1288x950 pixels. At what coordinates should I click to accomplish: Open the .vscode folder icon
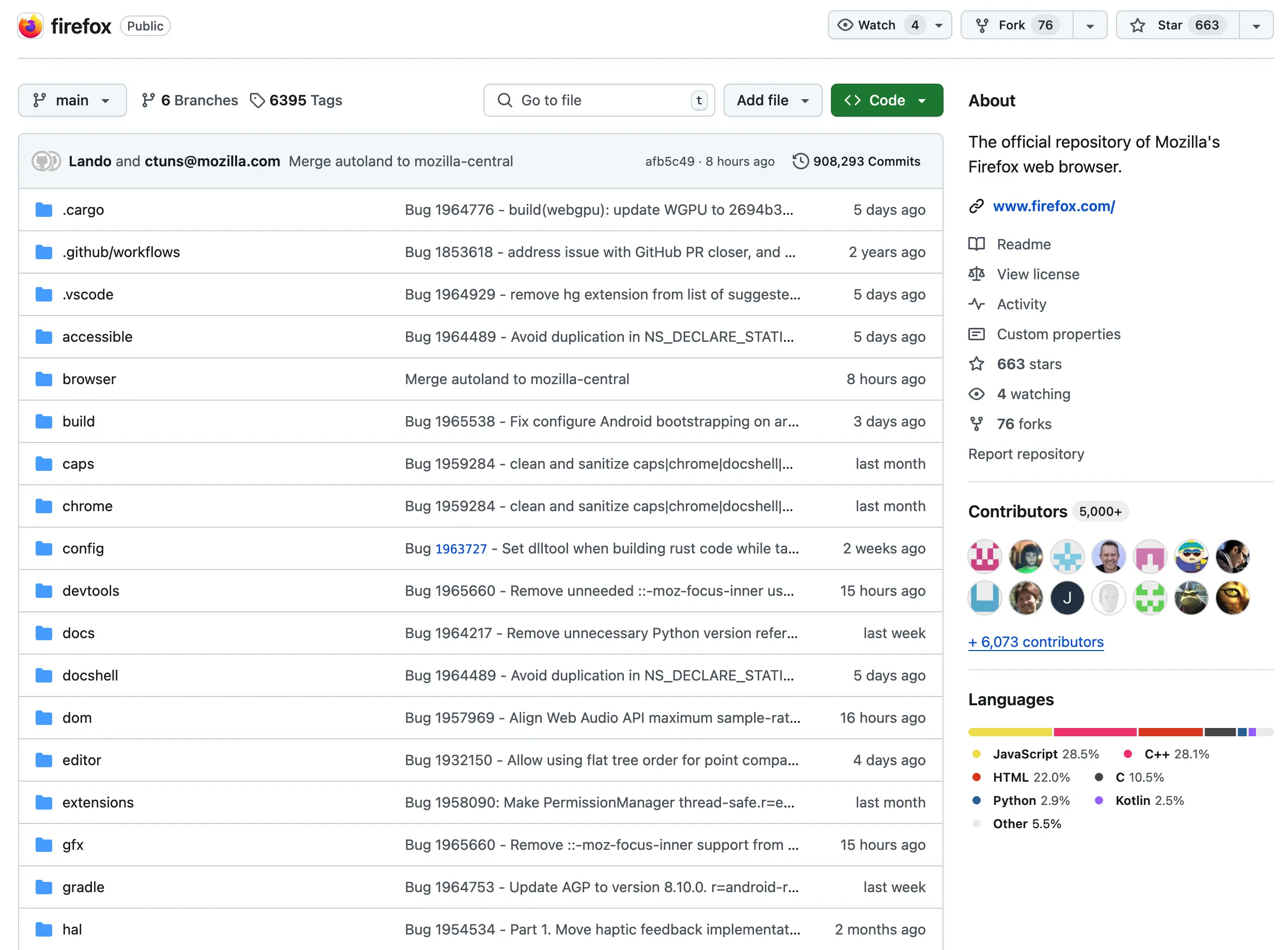[44, 294]
